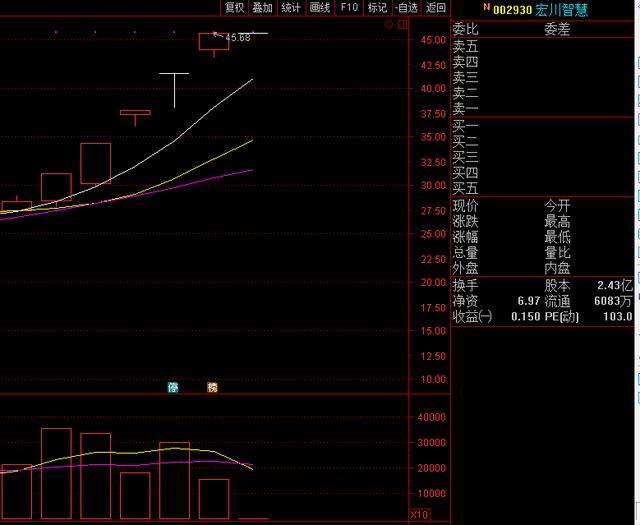Click the 卖四 order row
The width and height of the screenshot is (640, 525).
543,62
